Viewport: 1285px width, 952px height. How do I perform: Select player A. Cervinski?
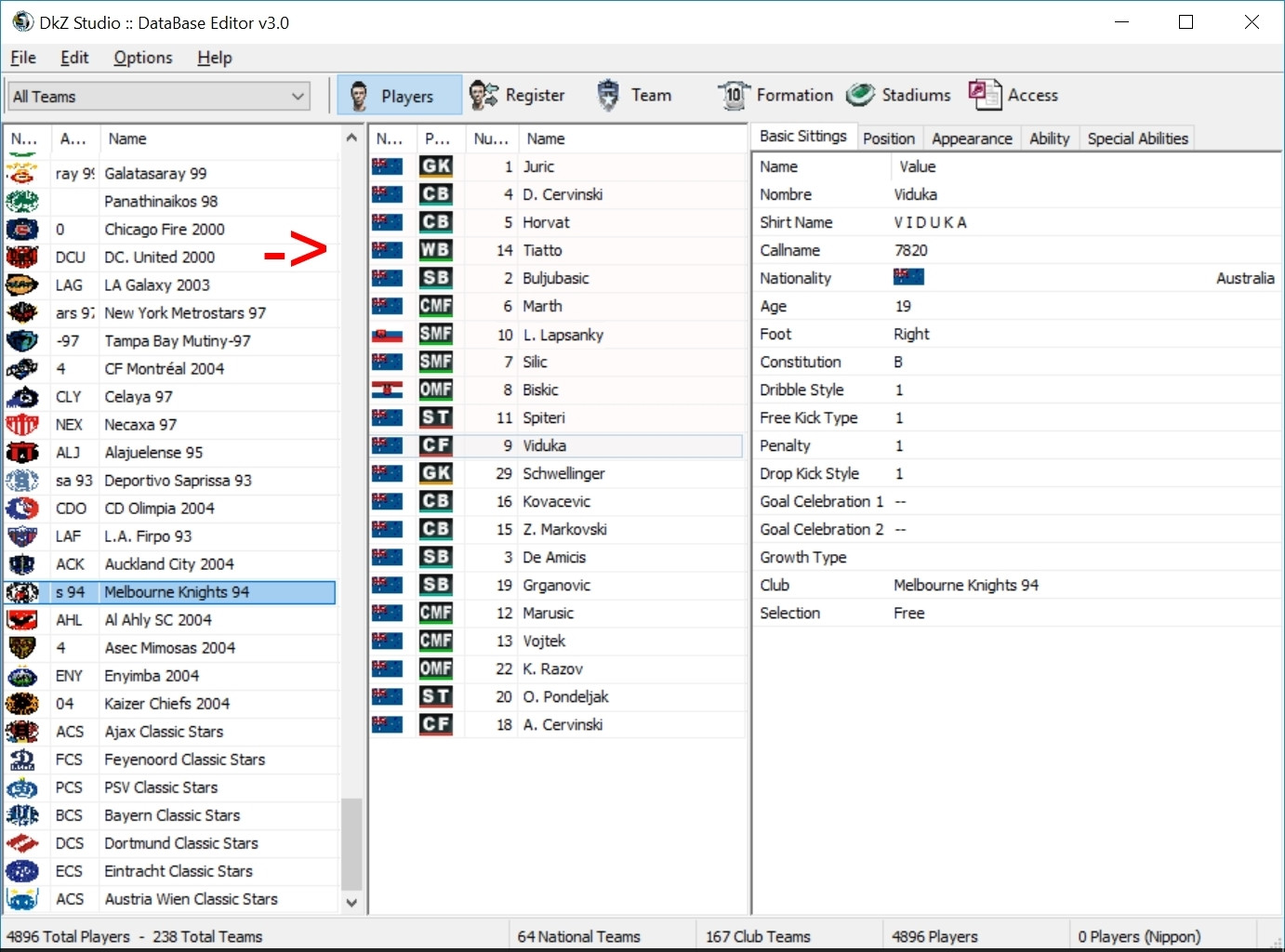[x=563, y=724]
